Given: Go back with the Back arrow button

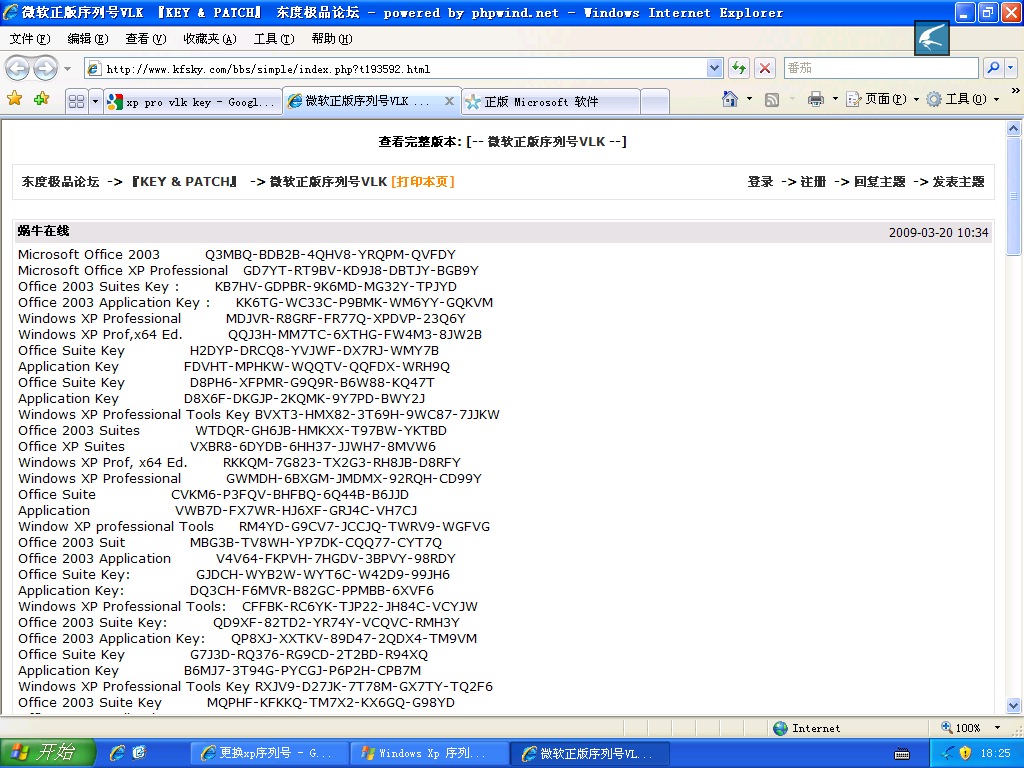Looking at the screenshot, I should tap(18, 68).
